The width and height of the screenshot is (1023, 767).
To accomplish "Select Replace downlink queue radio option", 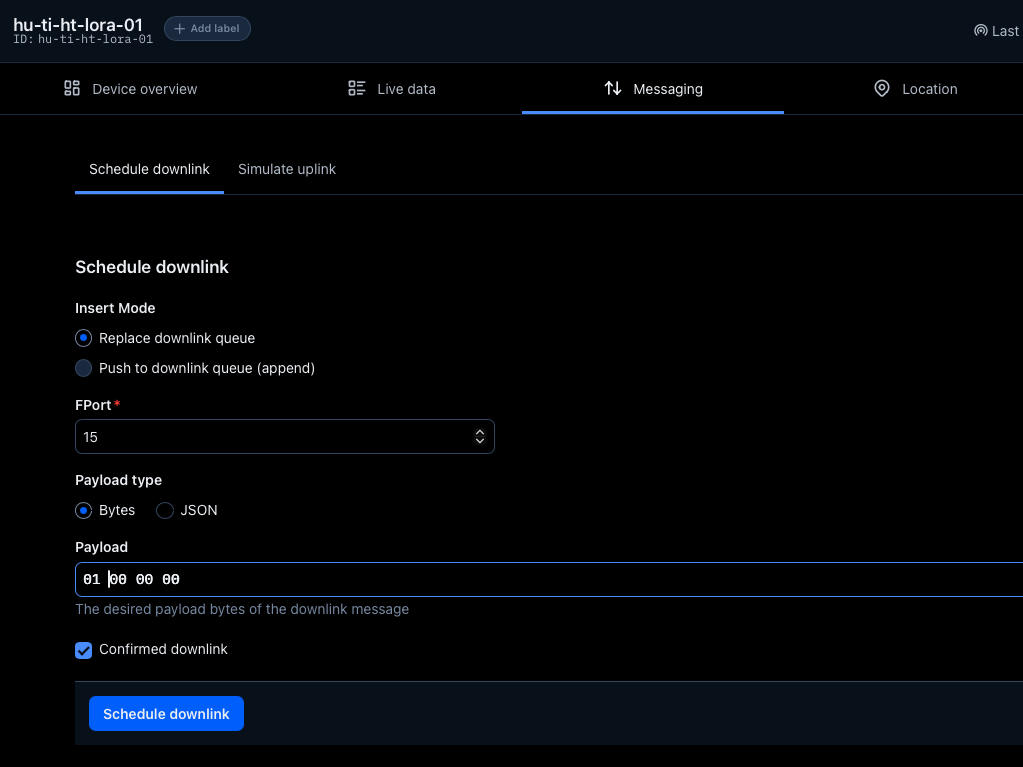I will click(84, 338).
